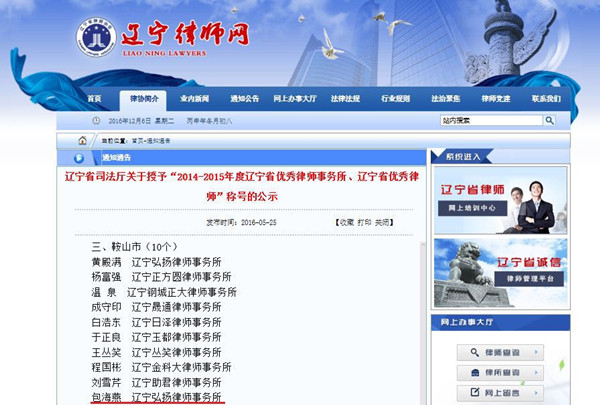Click the search button beside 站内搜索 field

[x=548, y=120]
